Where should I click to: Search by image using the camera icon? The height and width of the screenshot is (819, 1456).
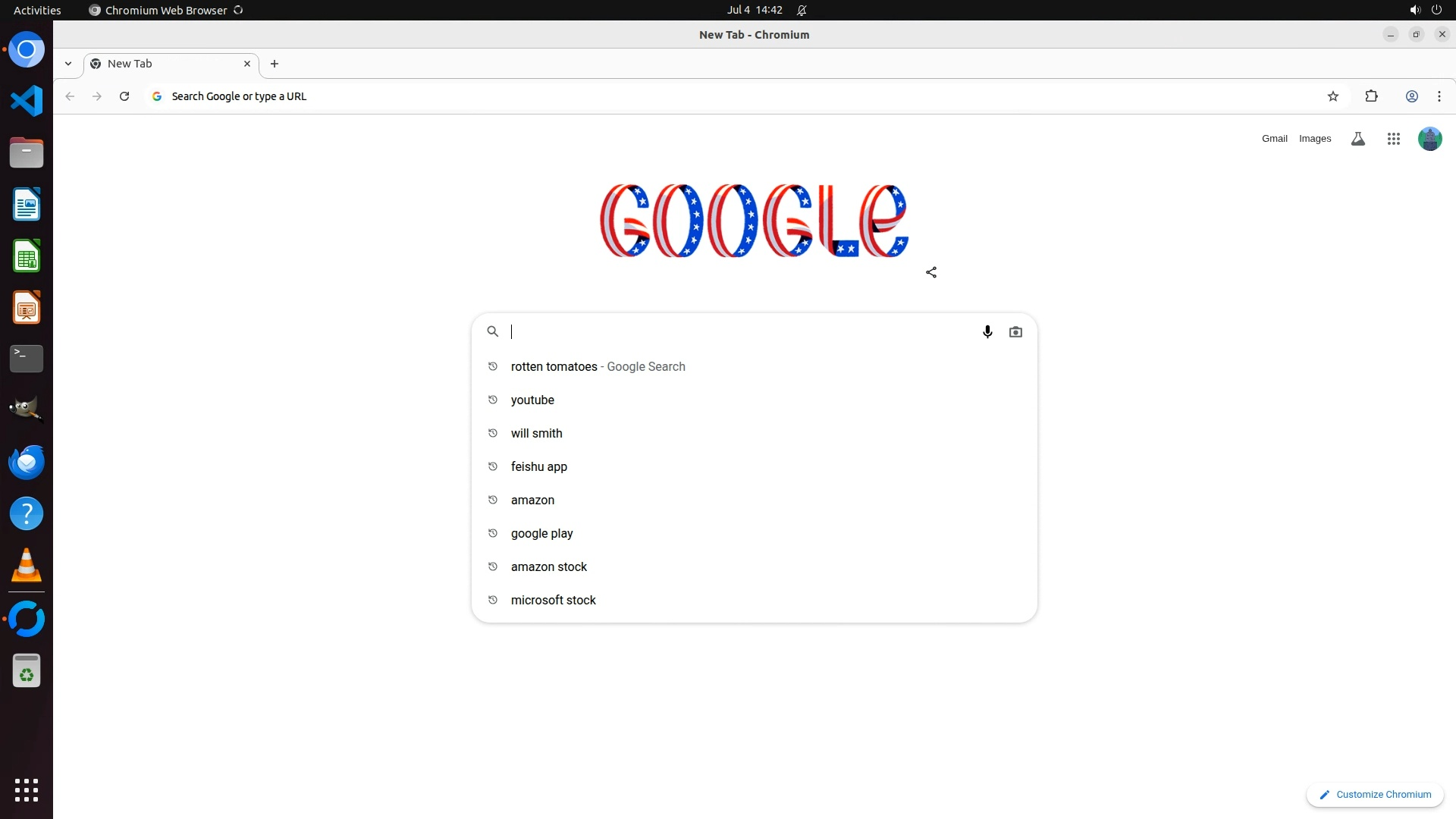1015,331
